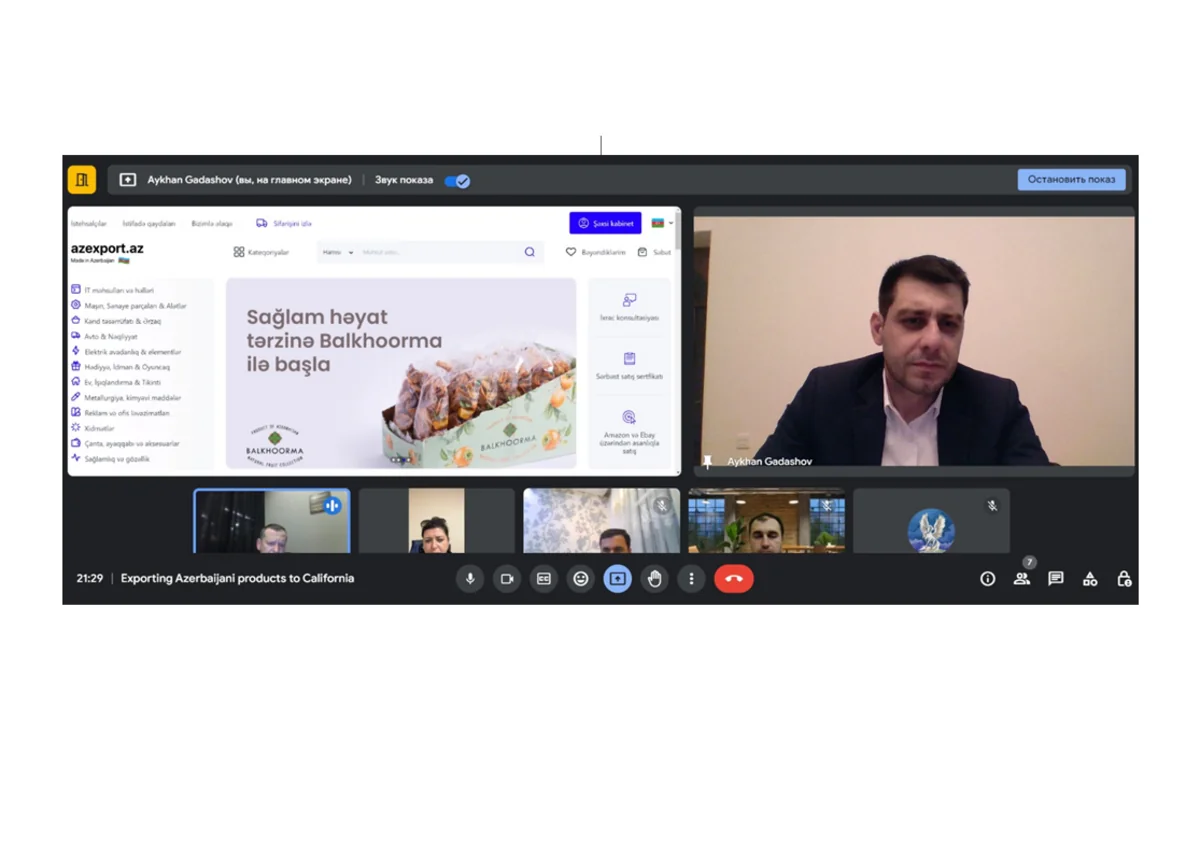Select Elektrik avadanlıq & elementlər category
The width and height of the screenshot is (1200, 848).
(126, 352)
